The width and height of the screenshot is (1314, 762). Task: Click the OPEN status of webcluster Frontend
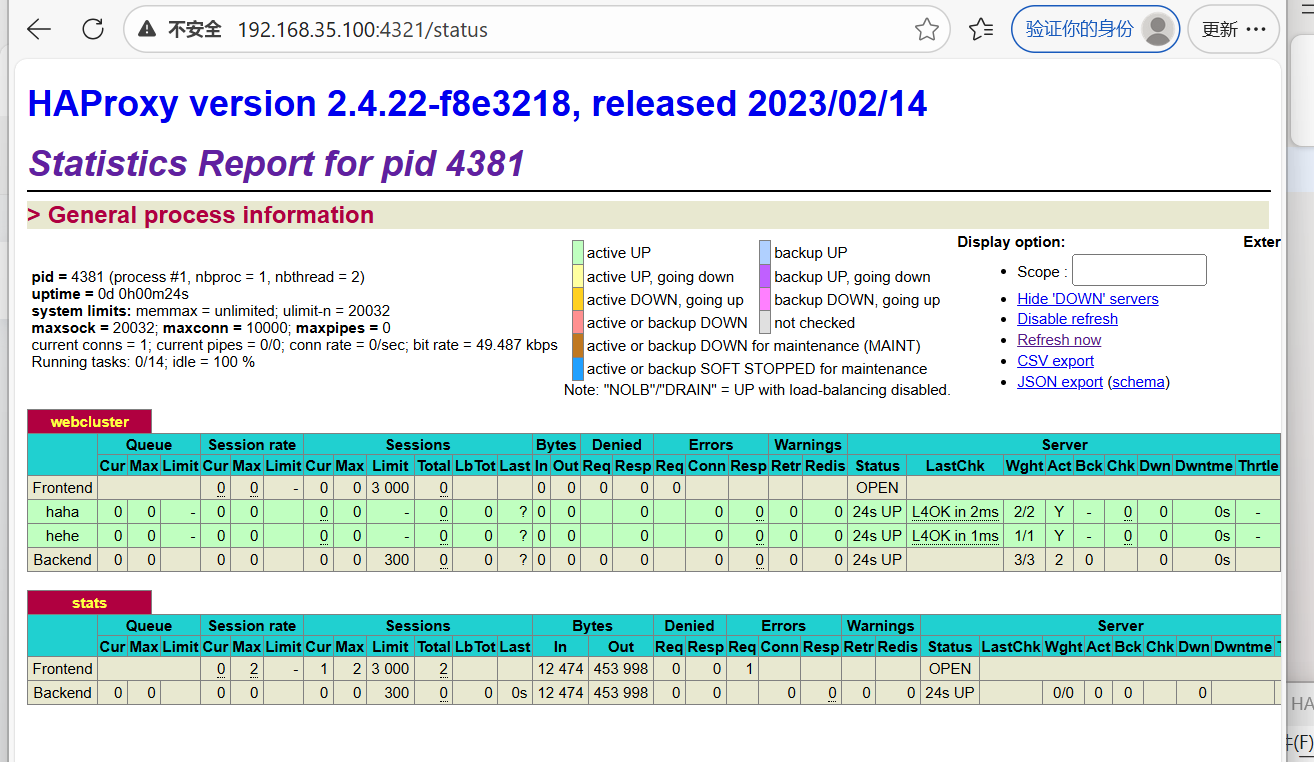tap(877, 488)
